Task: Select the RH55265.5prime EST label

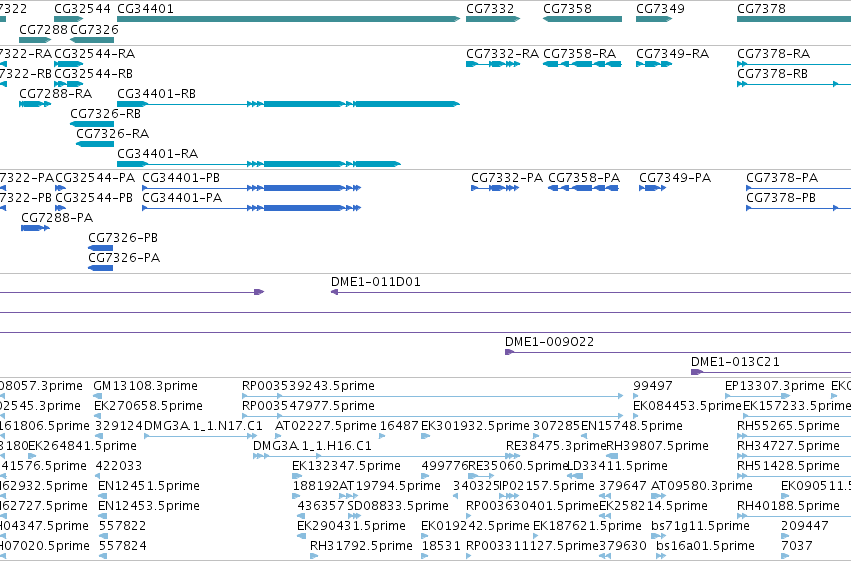Action: pos(788,426)
